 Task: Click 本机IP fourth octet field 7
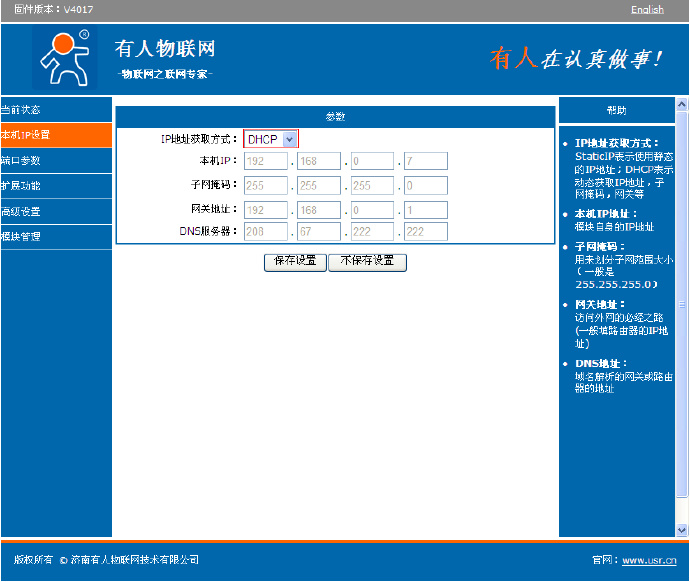pyautogui.click(x=426, y=161)
